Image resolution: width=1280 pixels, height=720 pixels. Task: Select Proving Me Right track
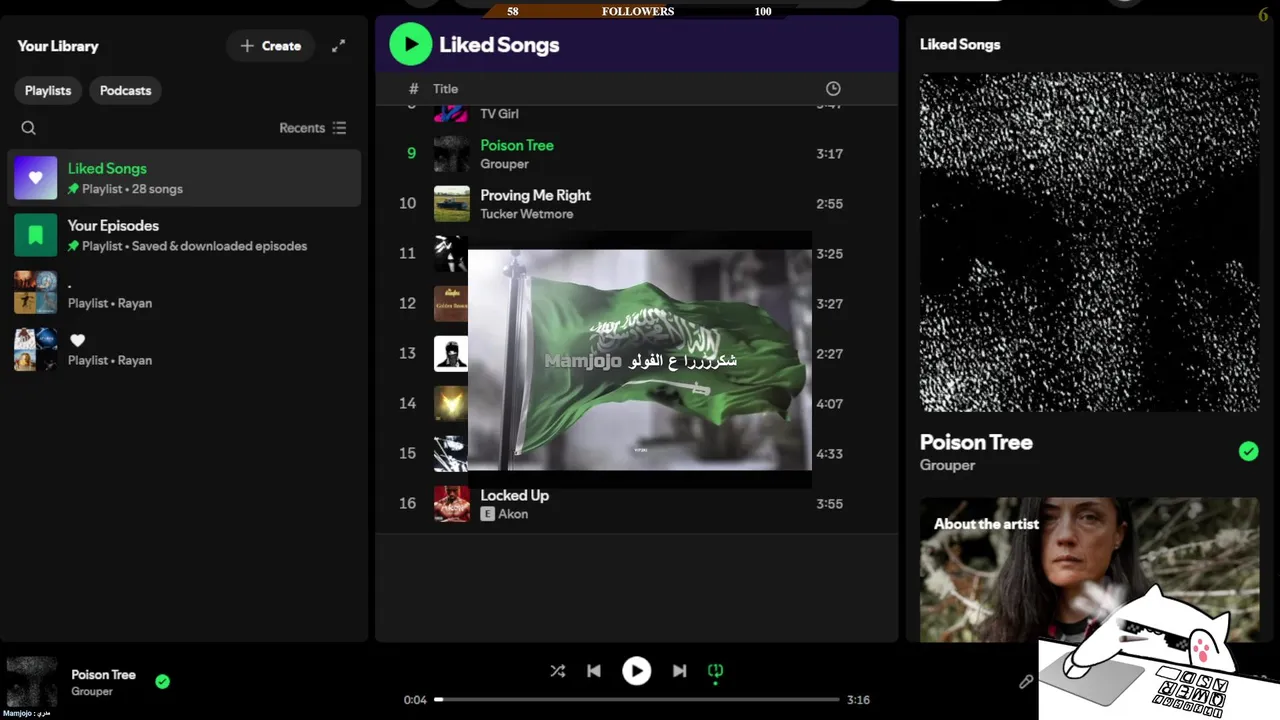[535, 195]
